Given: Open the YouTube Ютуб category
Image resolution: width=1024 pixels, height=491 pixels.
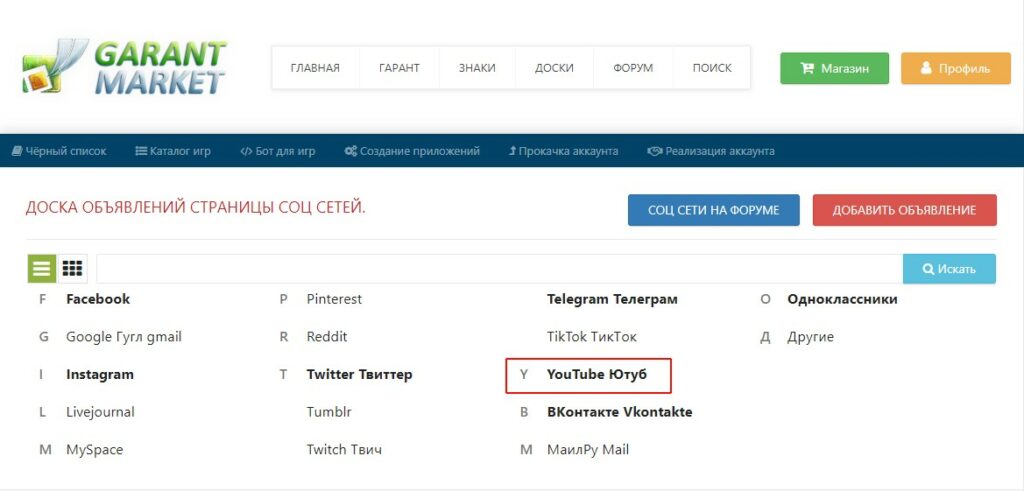Looking at the screenshot, I should [597, 375].
